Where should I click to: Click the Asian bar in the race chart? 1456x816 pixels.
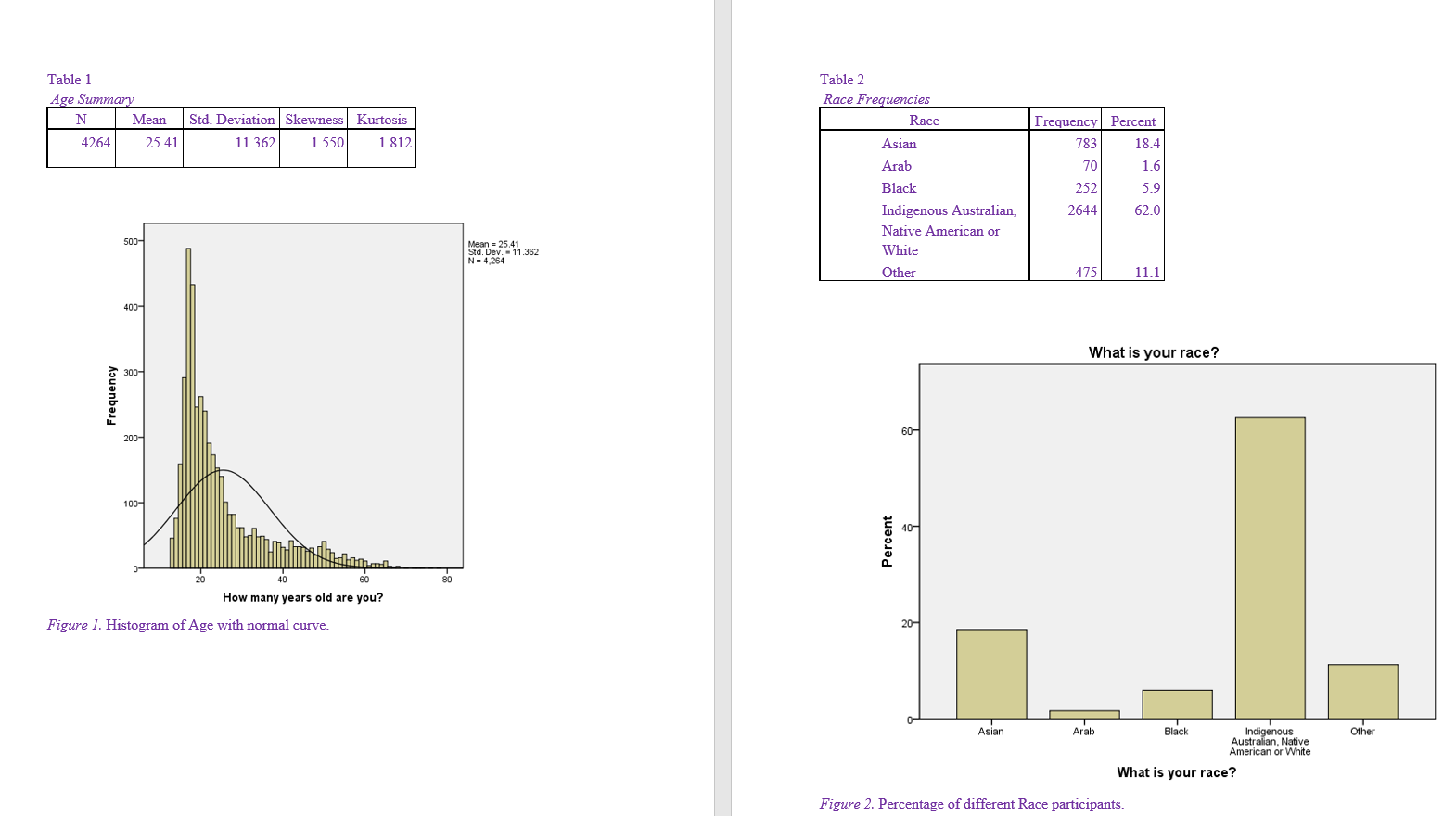click(991, 674)
